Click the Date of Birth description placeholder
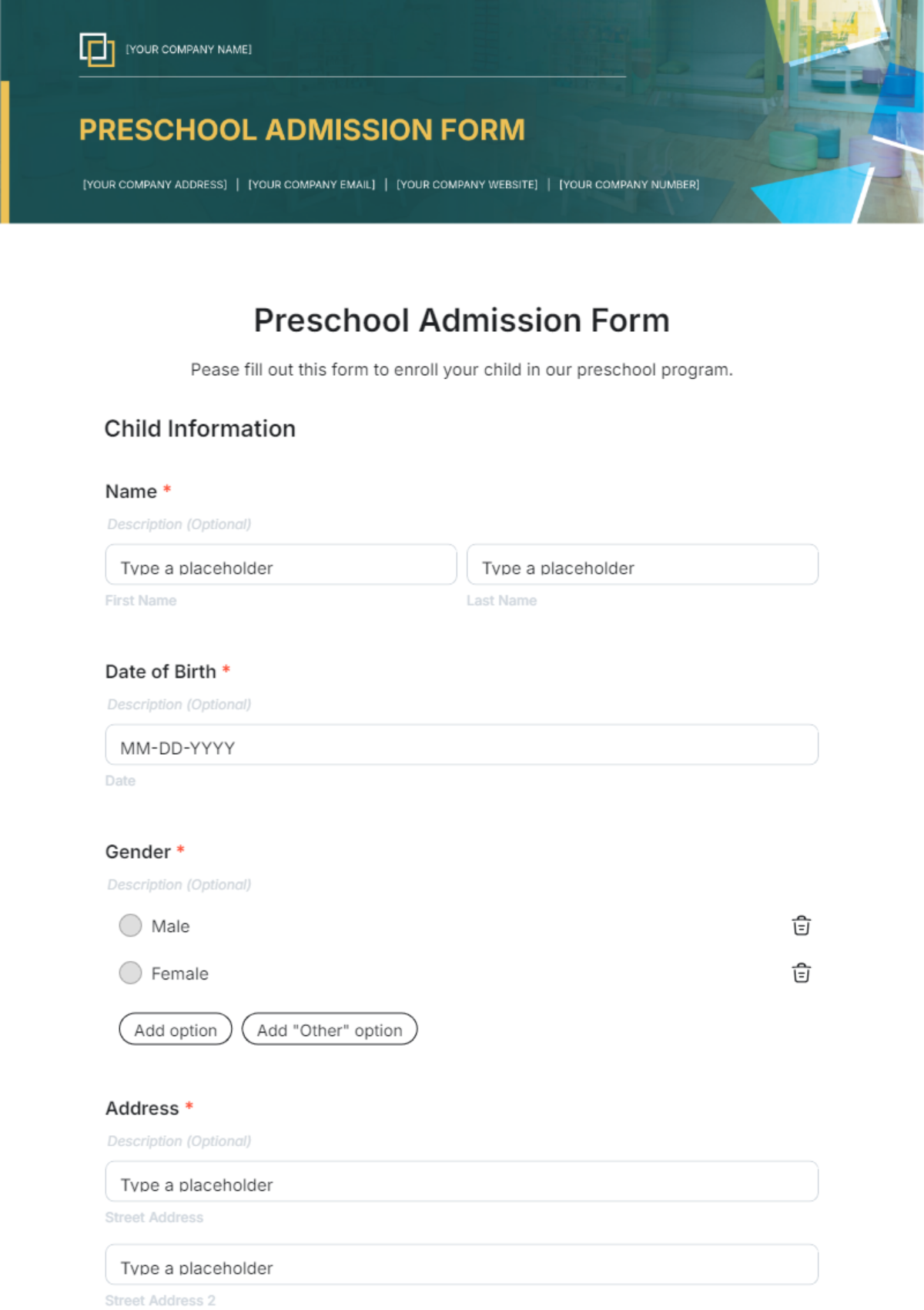924x1310 pixels. (179, 704)
